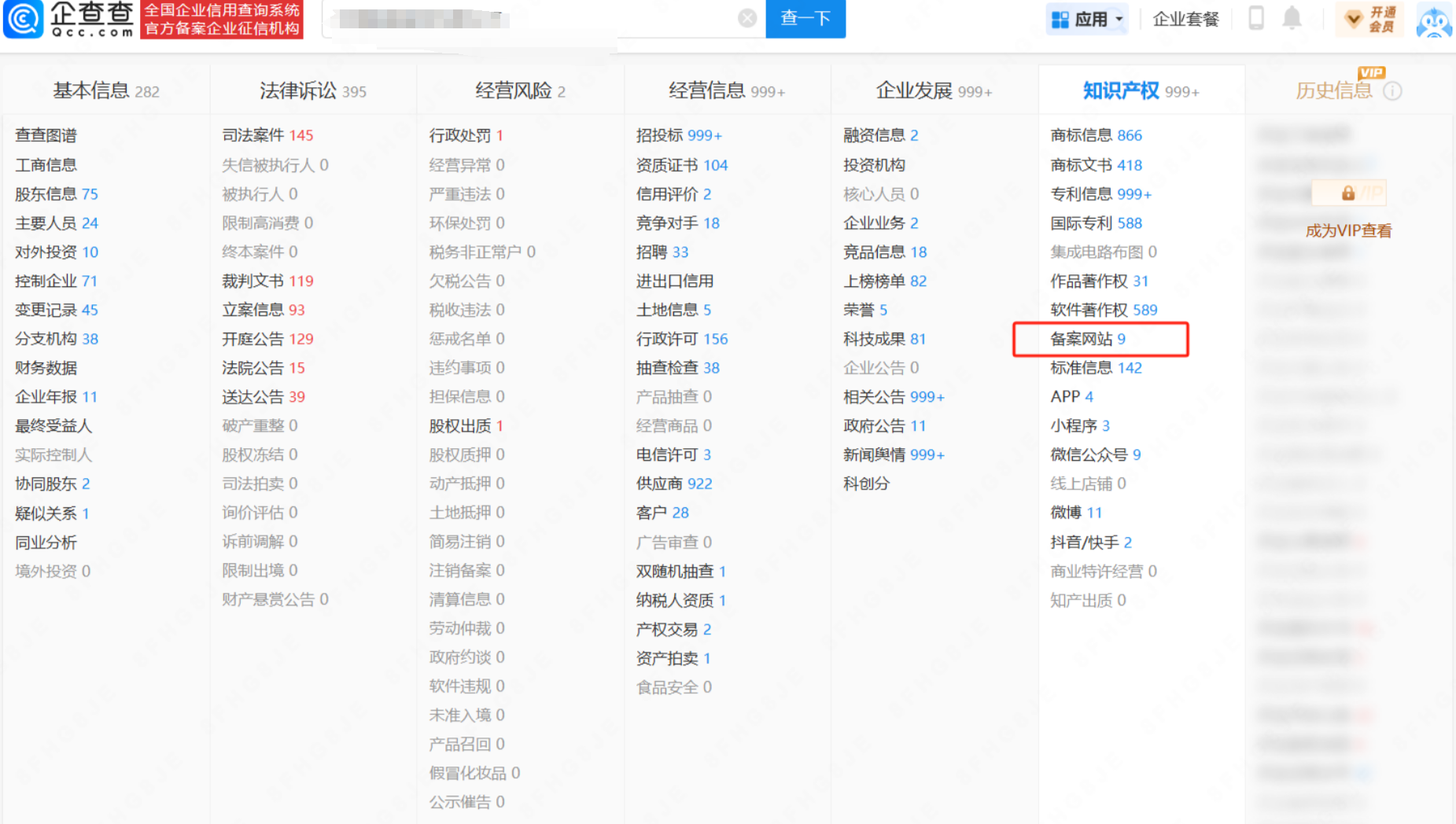Image resolution: width=1456 pixels, height=824 pixels.
Task: Open 工商信息 item
Action: tap(46, 165)
